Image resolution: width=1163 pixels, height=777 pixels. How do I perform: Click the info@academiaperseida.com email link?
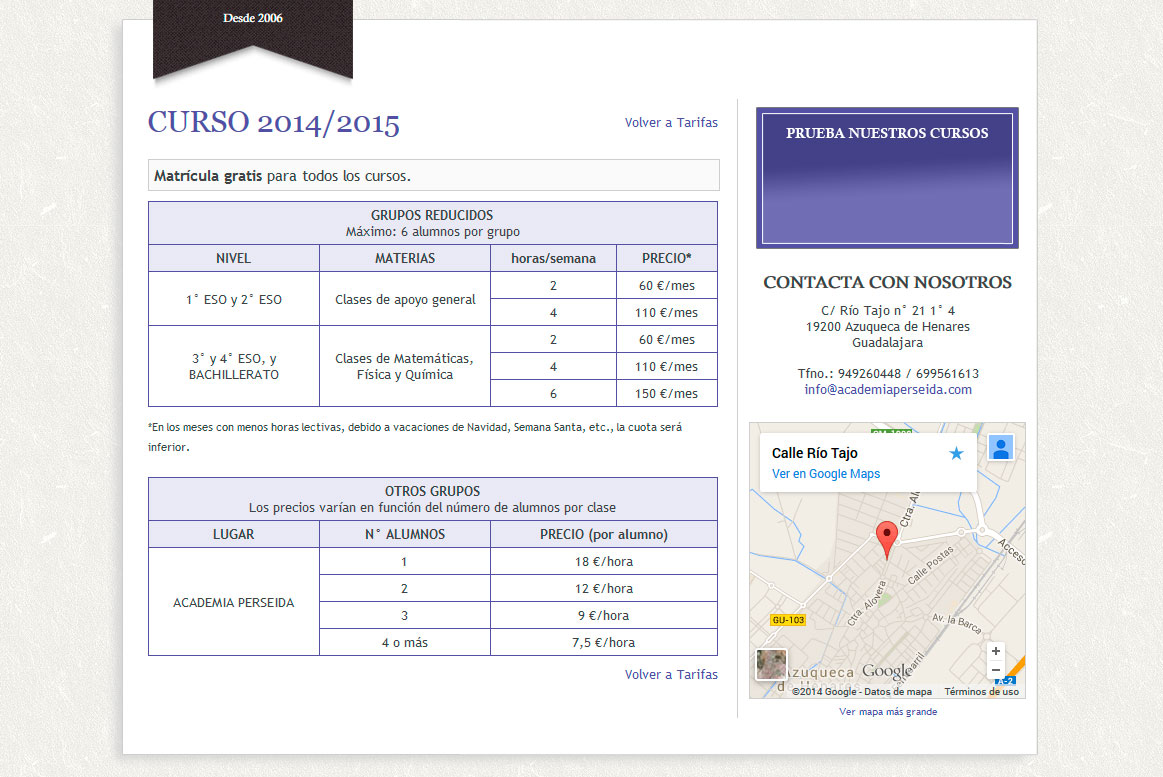[x=888, y=390]
